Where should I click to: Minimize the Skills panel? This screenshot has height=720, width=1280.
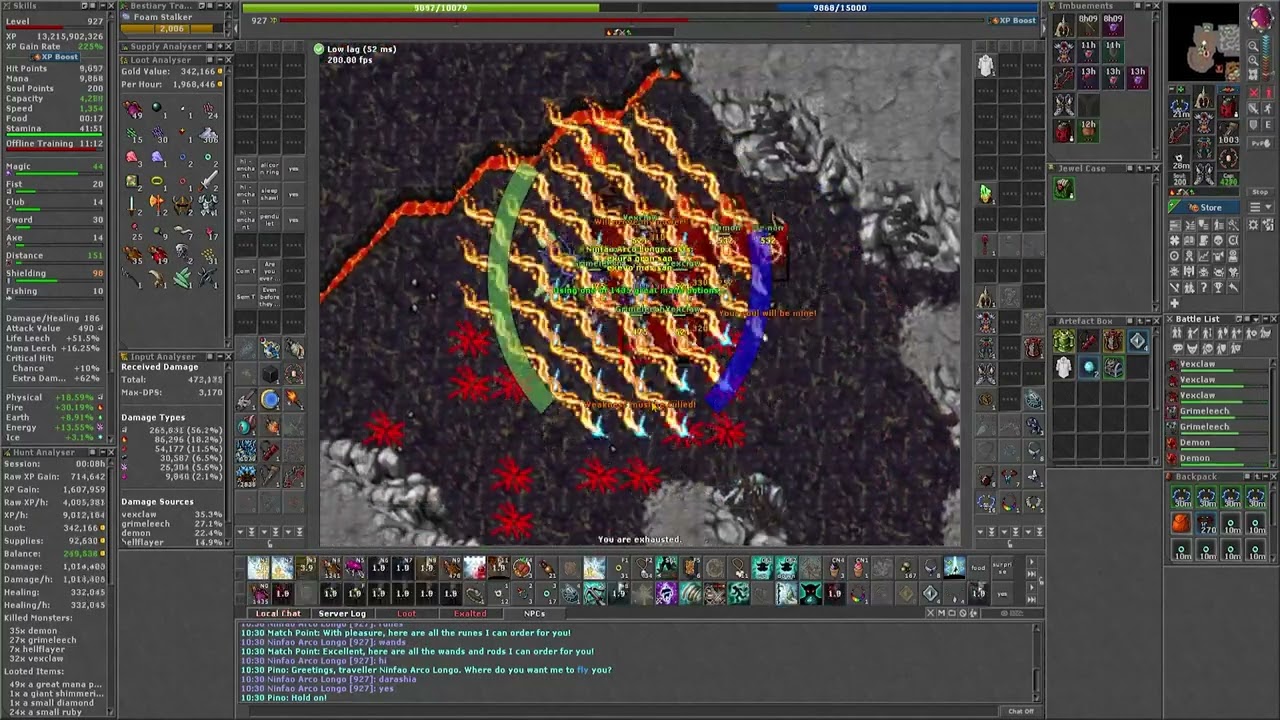(103, 6)
